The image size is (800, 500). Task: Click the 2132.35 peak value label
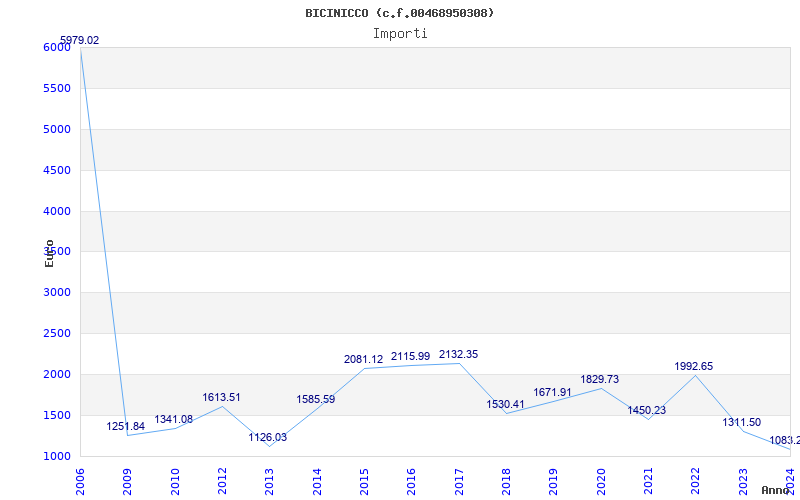[x=458, y=355]
